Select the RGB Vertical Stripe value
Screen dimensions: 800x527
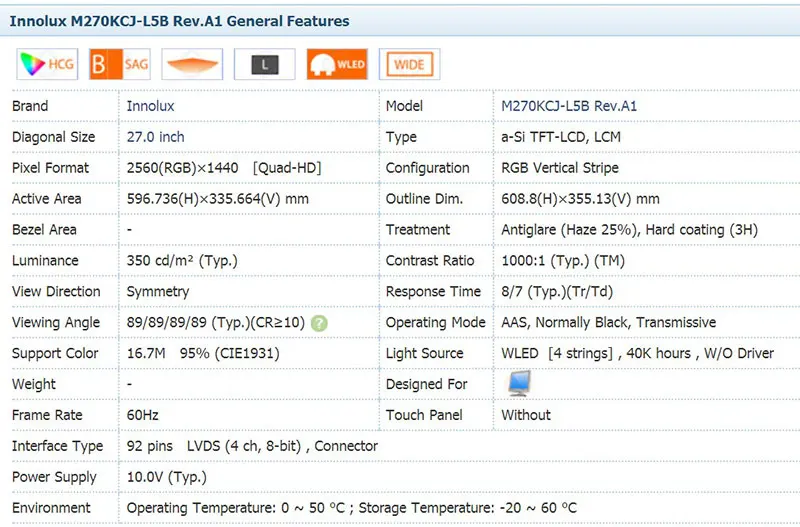coord(560,168)
